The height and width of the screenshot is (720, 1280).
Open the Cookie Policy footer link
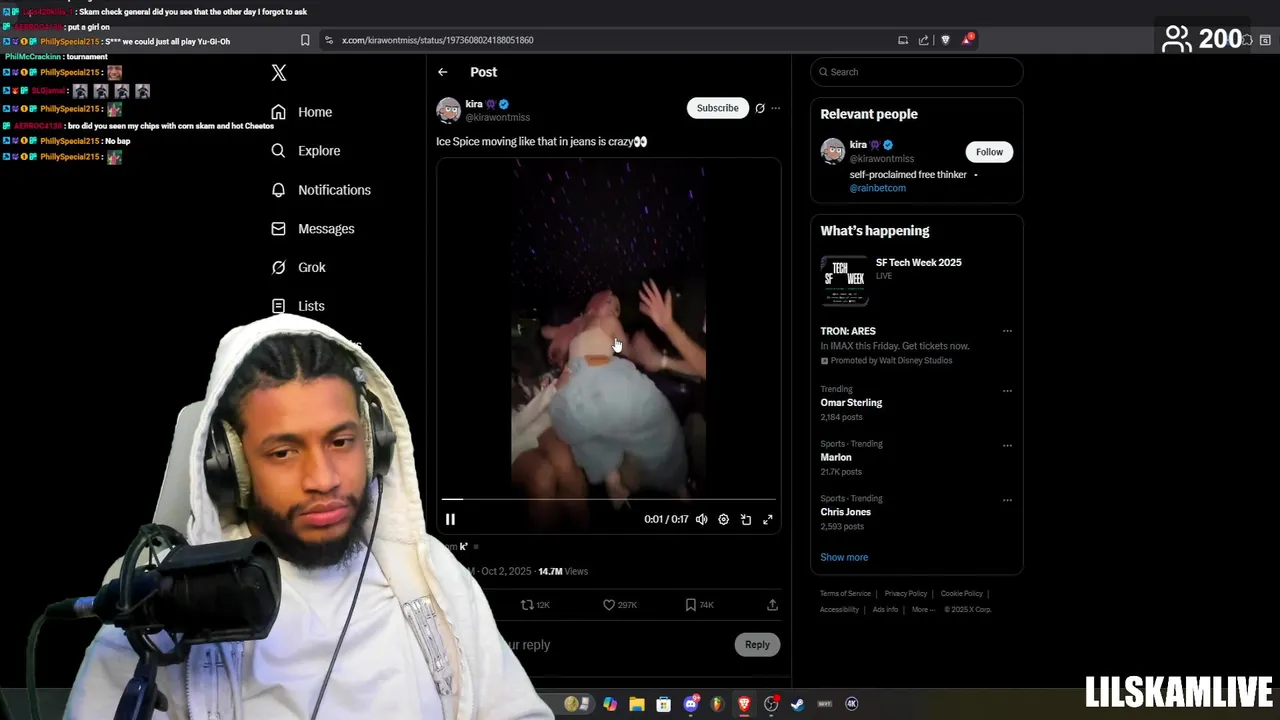[x=962, y=594]
